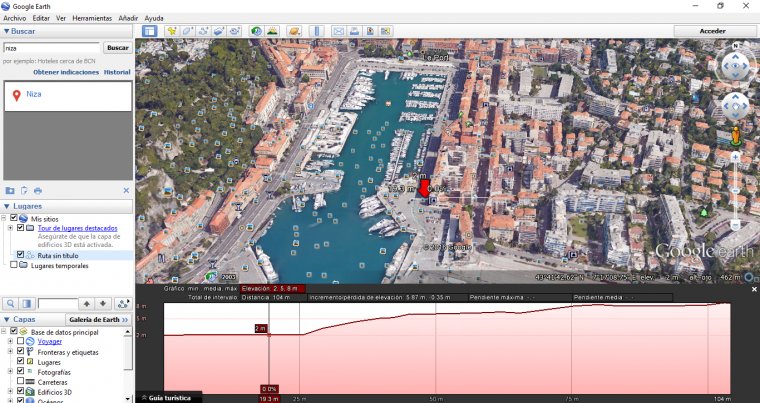The height and width of the screenshot is (403, 760).
Task: Open Galería de Earth button
Action: pyautogui.click(x=99, y=320)
